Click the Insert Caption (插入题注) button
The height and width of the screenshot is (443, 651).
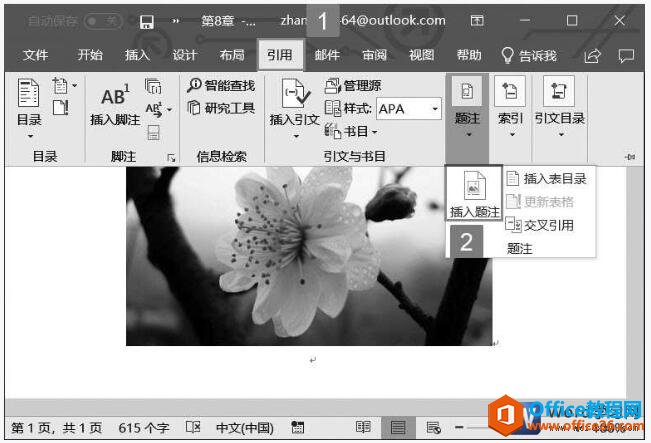[x=474, y=194]
